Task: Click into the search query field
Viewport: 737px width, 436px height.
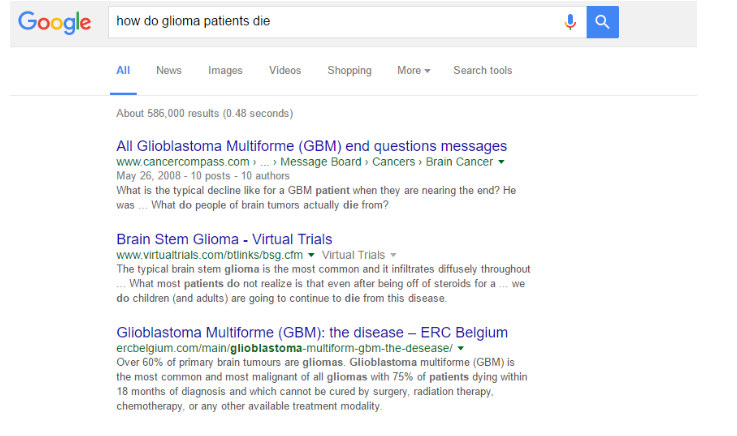Action: point(330,21)
